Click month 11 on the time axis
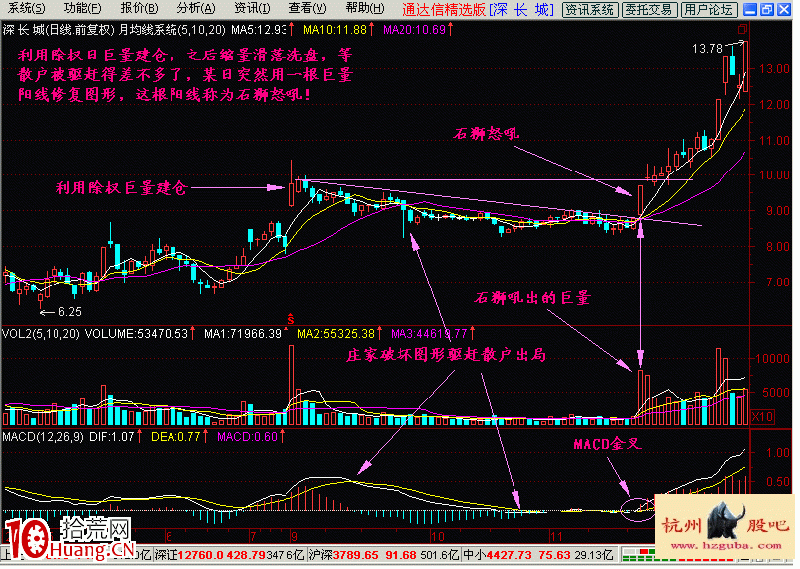Viewport: 800px width, 569px height. coord(556,537)
